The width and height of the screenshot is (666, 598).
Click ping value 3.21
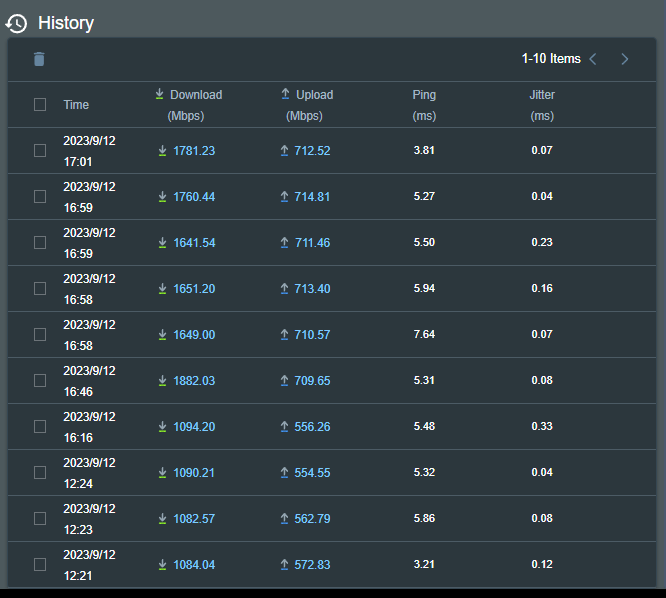(x=424, y=564)
